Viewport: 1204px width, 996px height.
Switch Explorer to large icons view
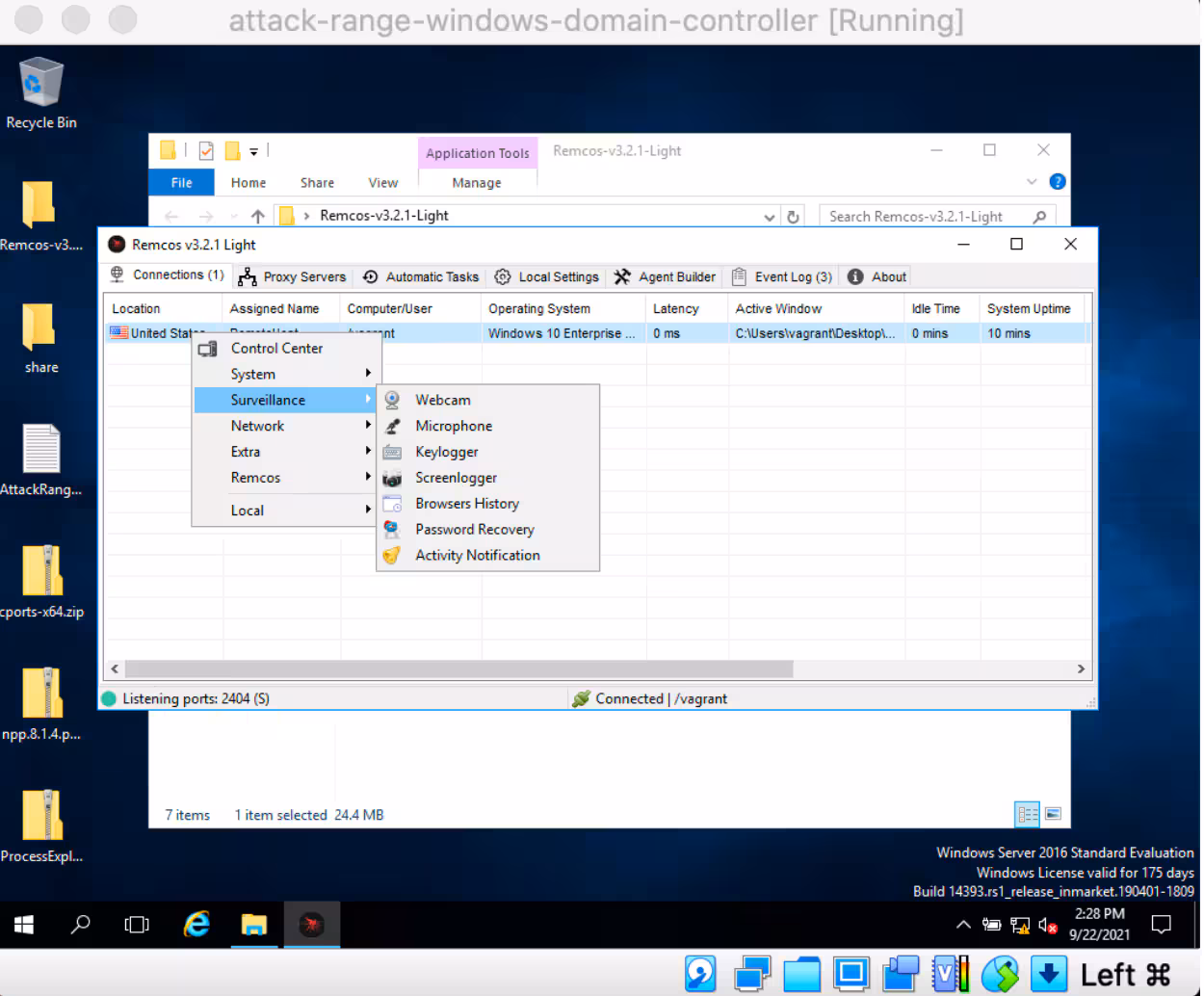click(1054, 815)
